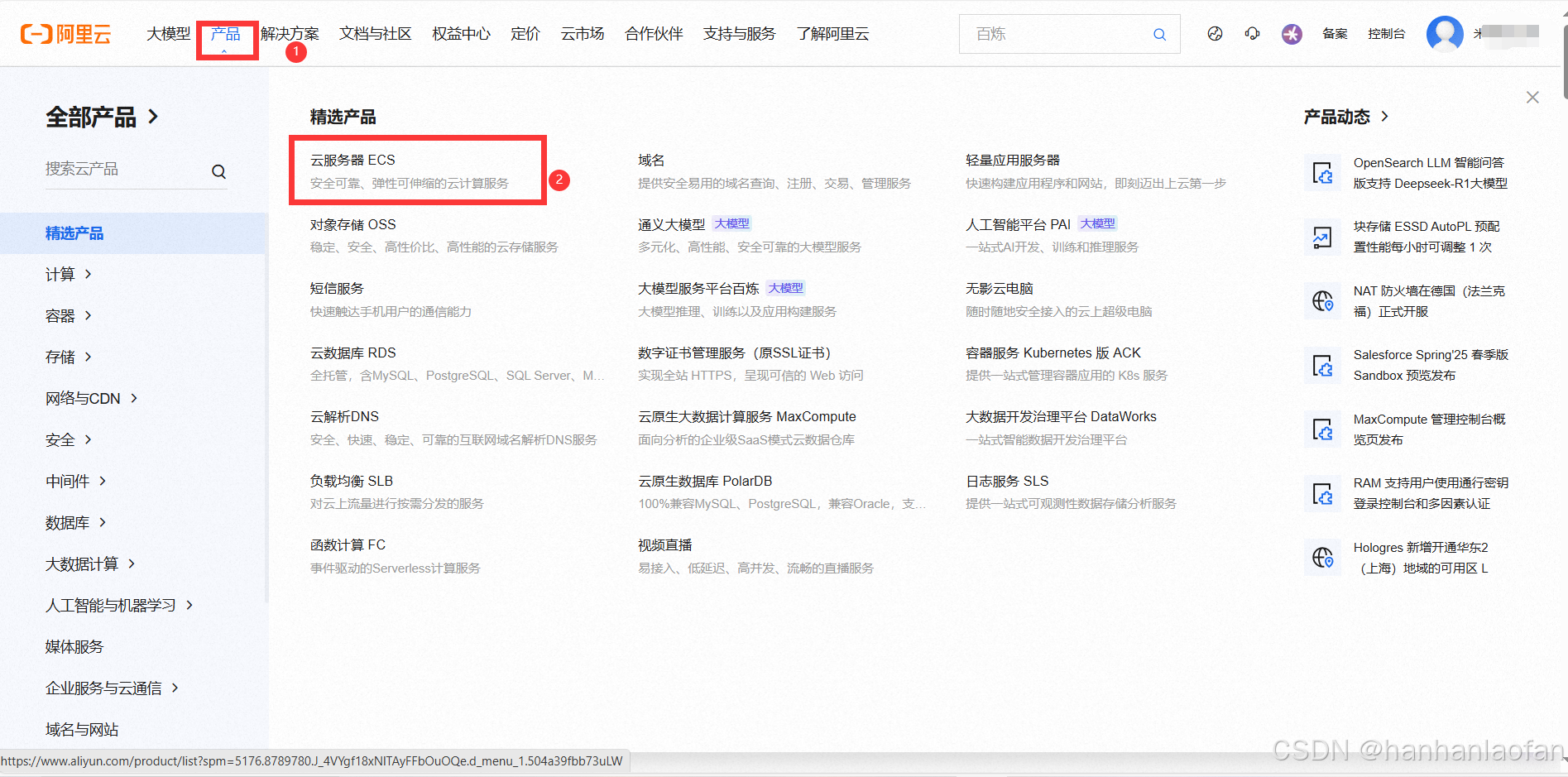1568x777 pixels.
Task: Click the icon beside MaxCompute 管理控制台 news
Action: (x=1322, y=429)
